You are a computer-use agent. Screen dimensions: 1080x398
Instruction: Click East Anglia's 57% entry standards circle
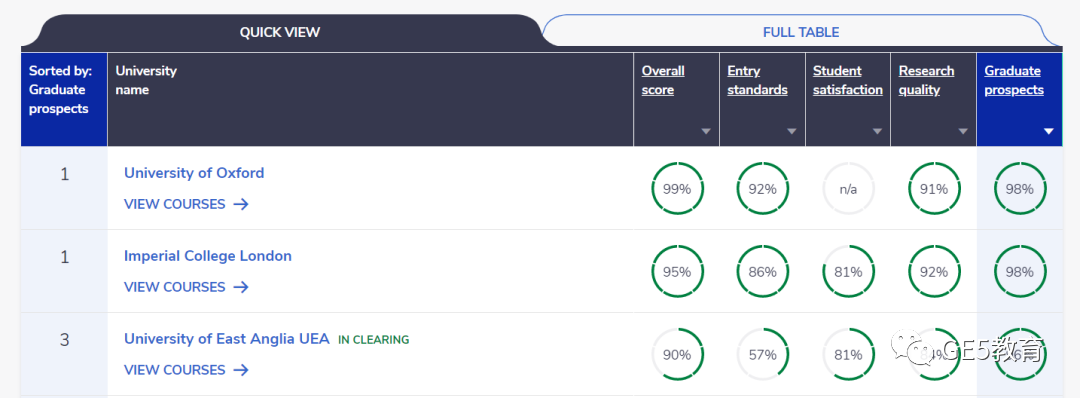762,355
